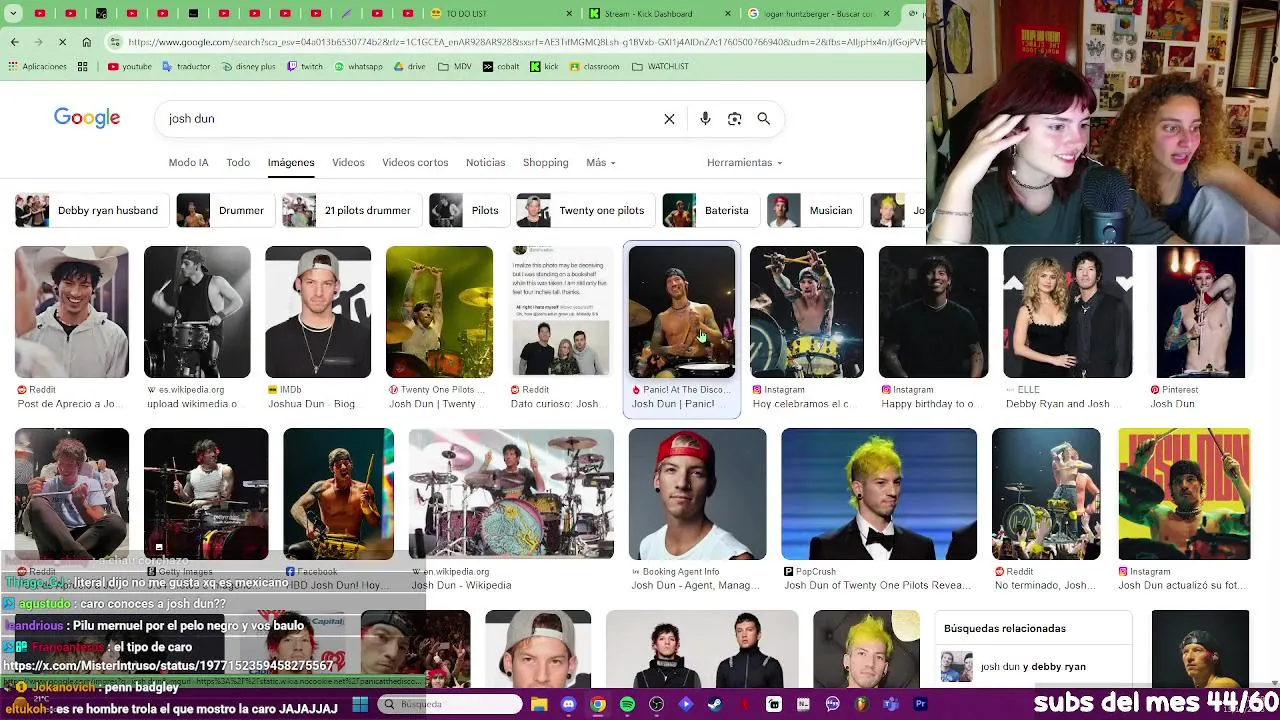1280x720 pixels.
Task: Switch to the Noticias tab
Action: tap(485, 163)
